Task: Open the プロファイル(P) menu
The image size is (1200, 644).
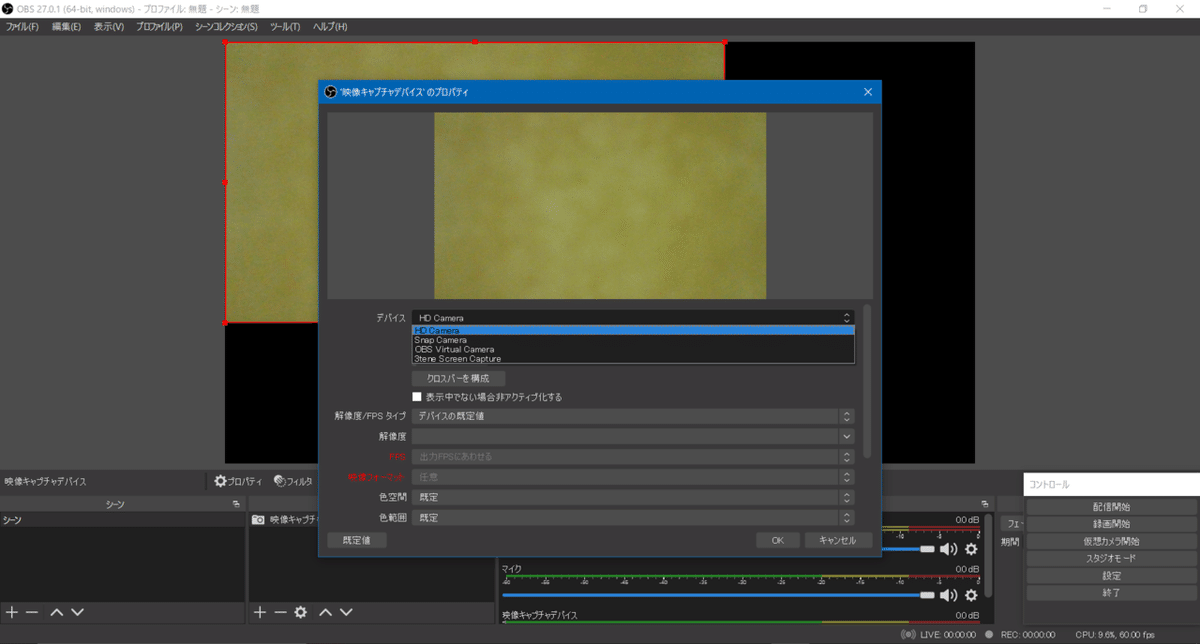Action: [x=159, y=26]
